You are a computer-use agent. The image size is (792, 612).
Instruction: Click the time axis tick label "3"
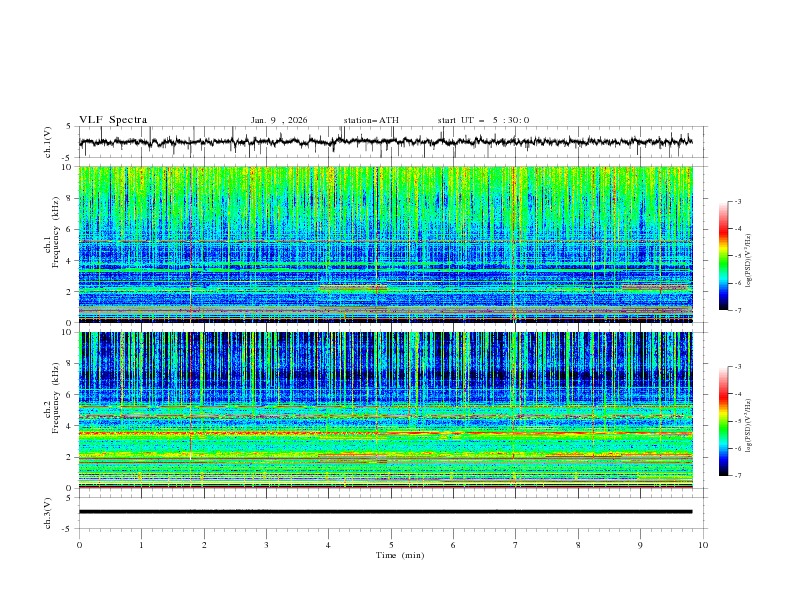click(266, 545)
